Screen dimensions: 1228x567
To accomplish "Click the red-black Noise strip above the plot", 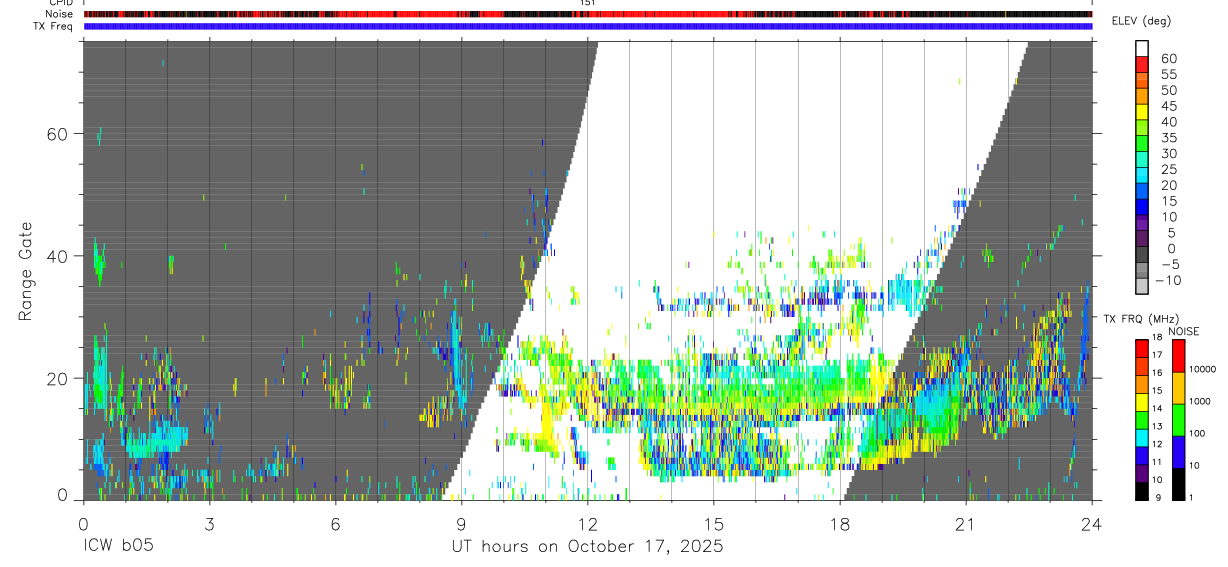I will click(588, 14).
